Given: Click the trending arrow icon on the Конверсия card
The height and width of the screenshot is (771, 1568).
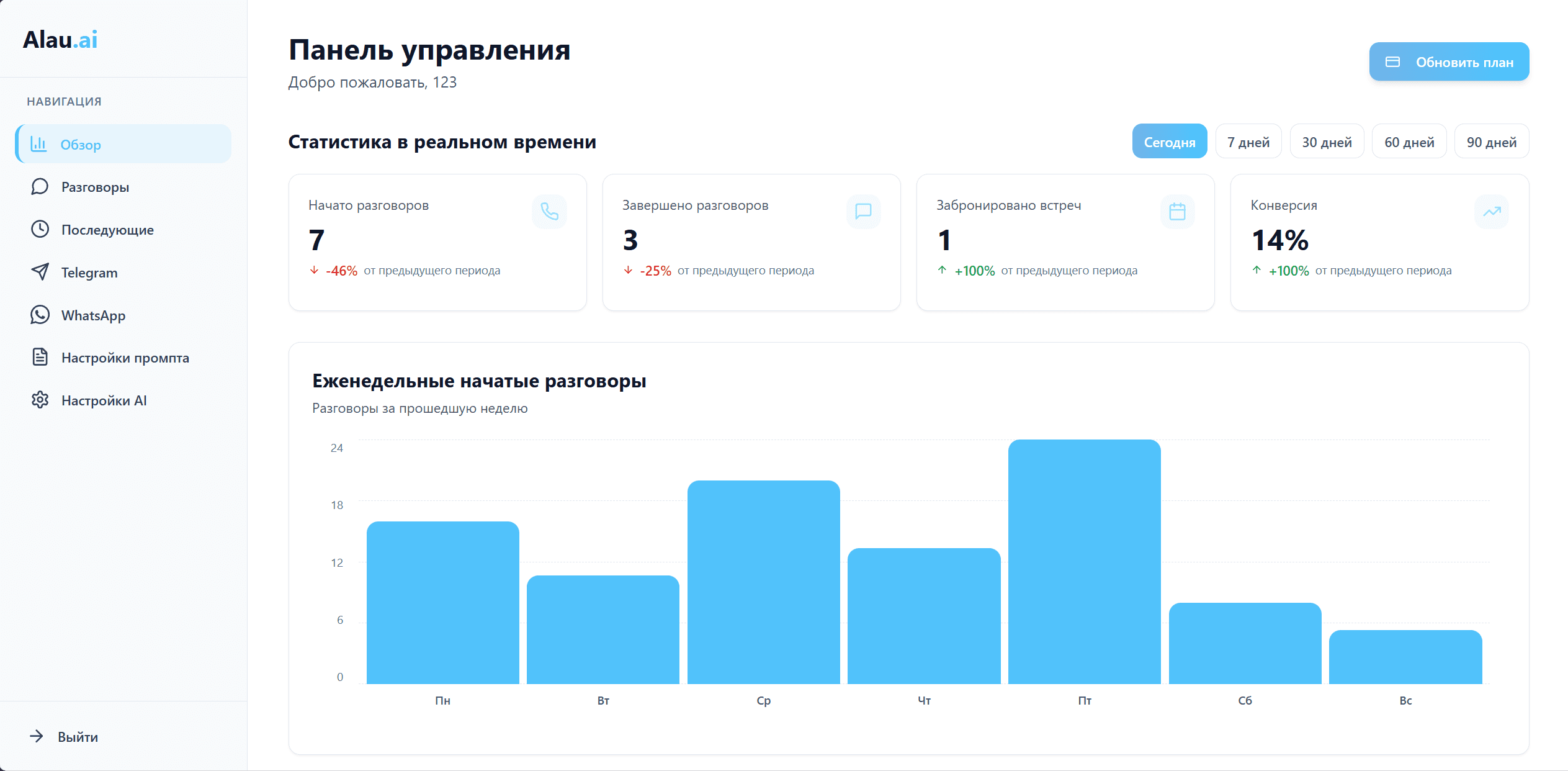Looking at the screenshot, I should pos(1492,212).
